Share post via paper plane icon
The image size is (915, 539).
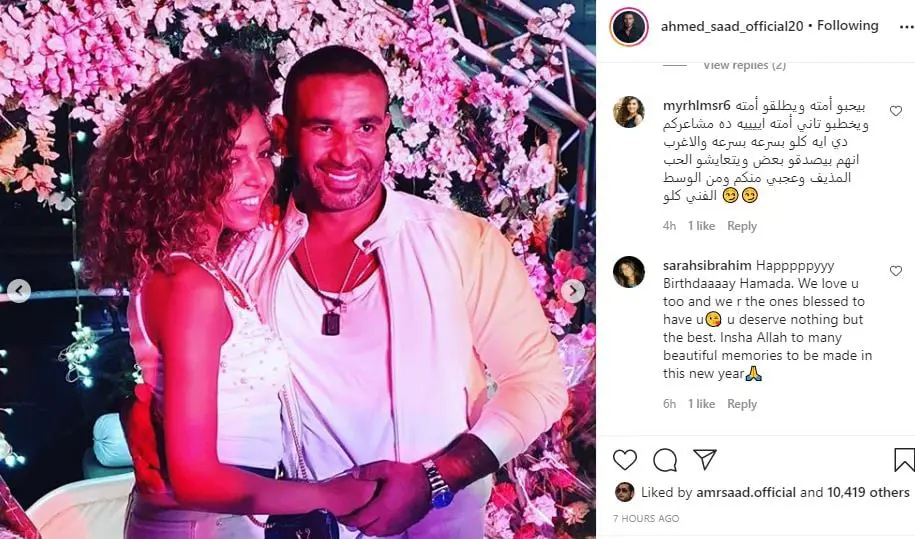pyautogui.click(x=705, y=460)
